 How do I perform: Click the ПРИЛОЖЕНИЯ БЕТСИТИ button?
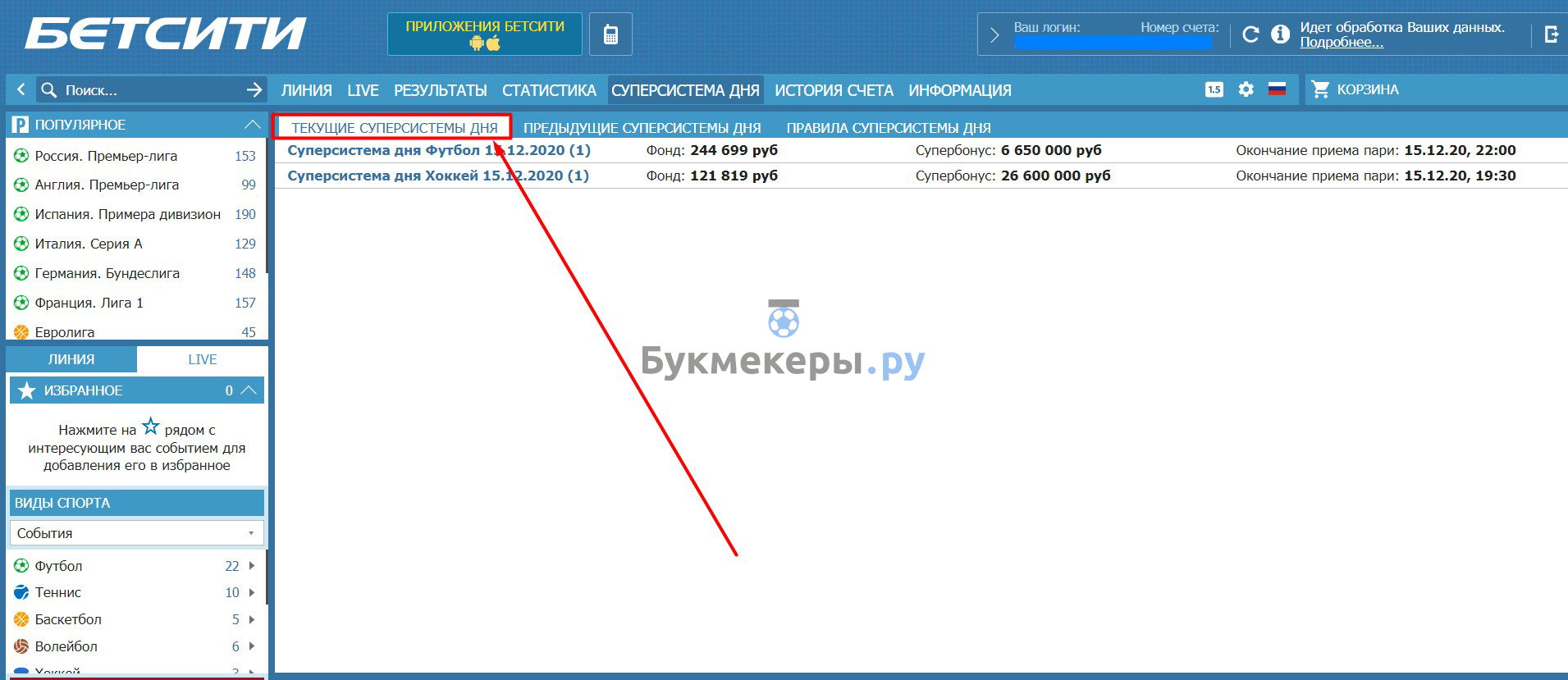click(x=484, y=34)
